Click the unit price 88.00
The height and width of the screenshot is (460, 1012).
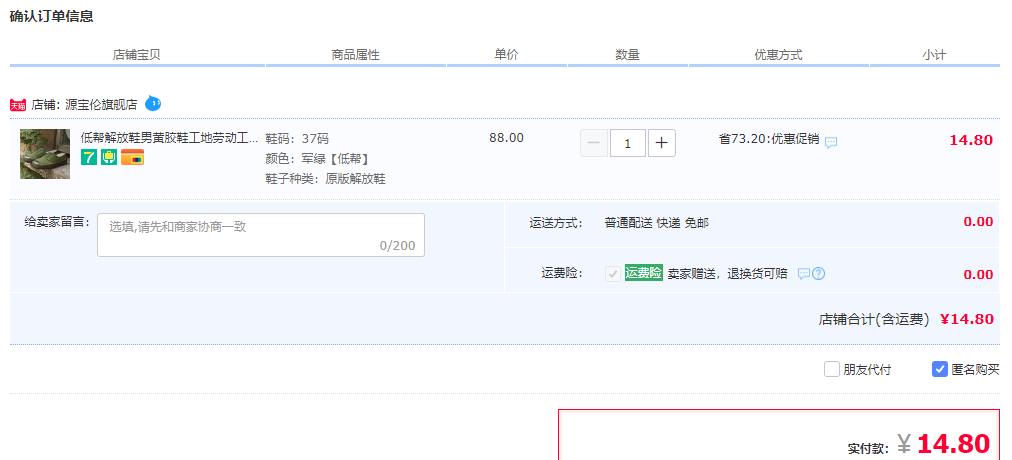coord(507,137)
